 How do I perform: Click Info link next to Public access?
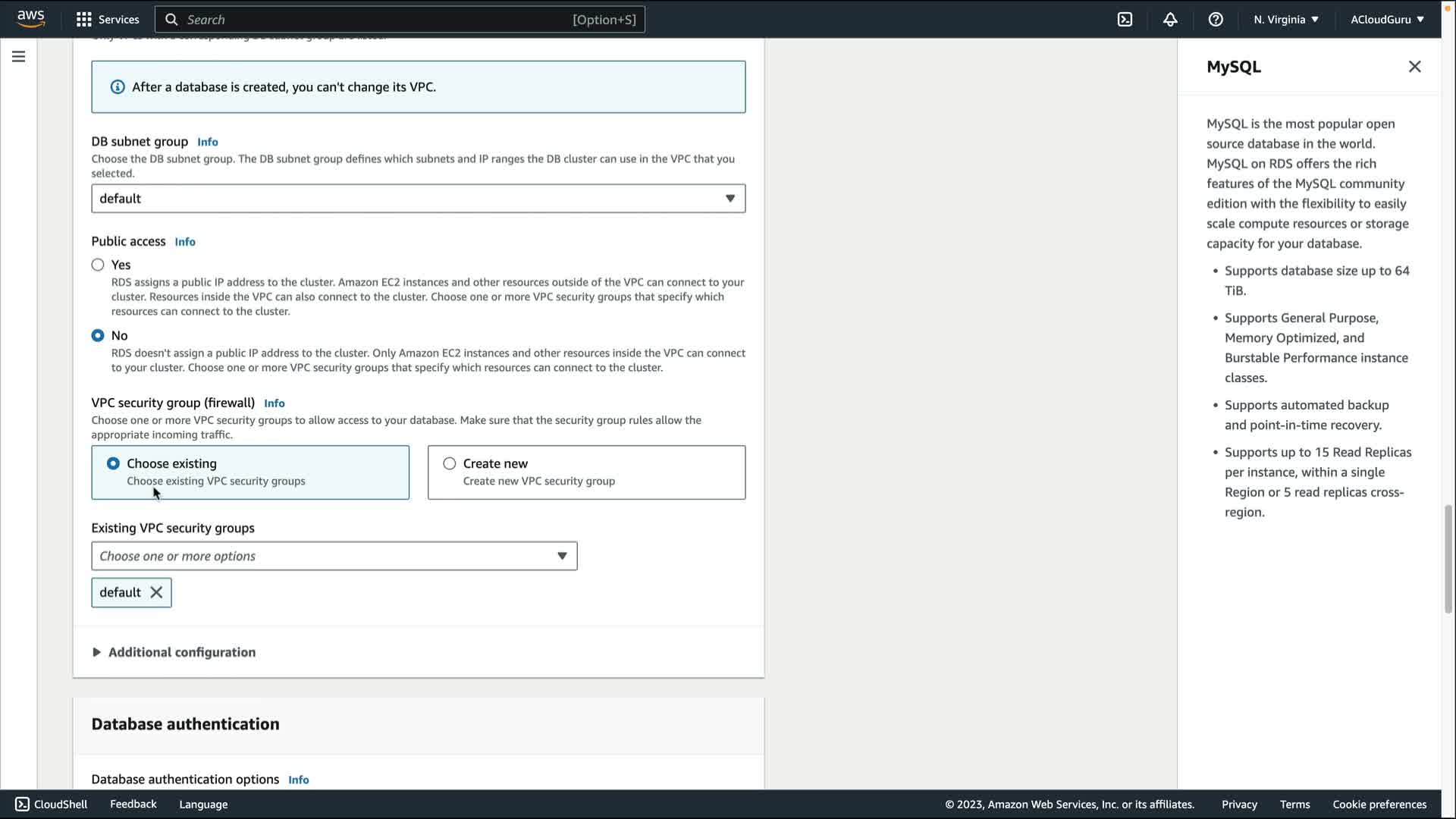click(185, 242)
